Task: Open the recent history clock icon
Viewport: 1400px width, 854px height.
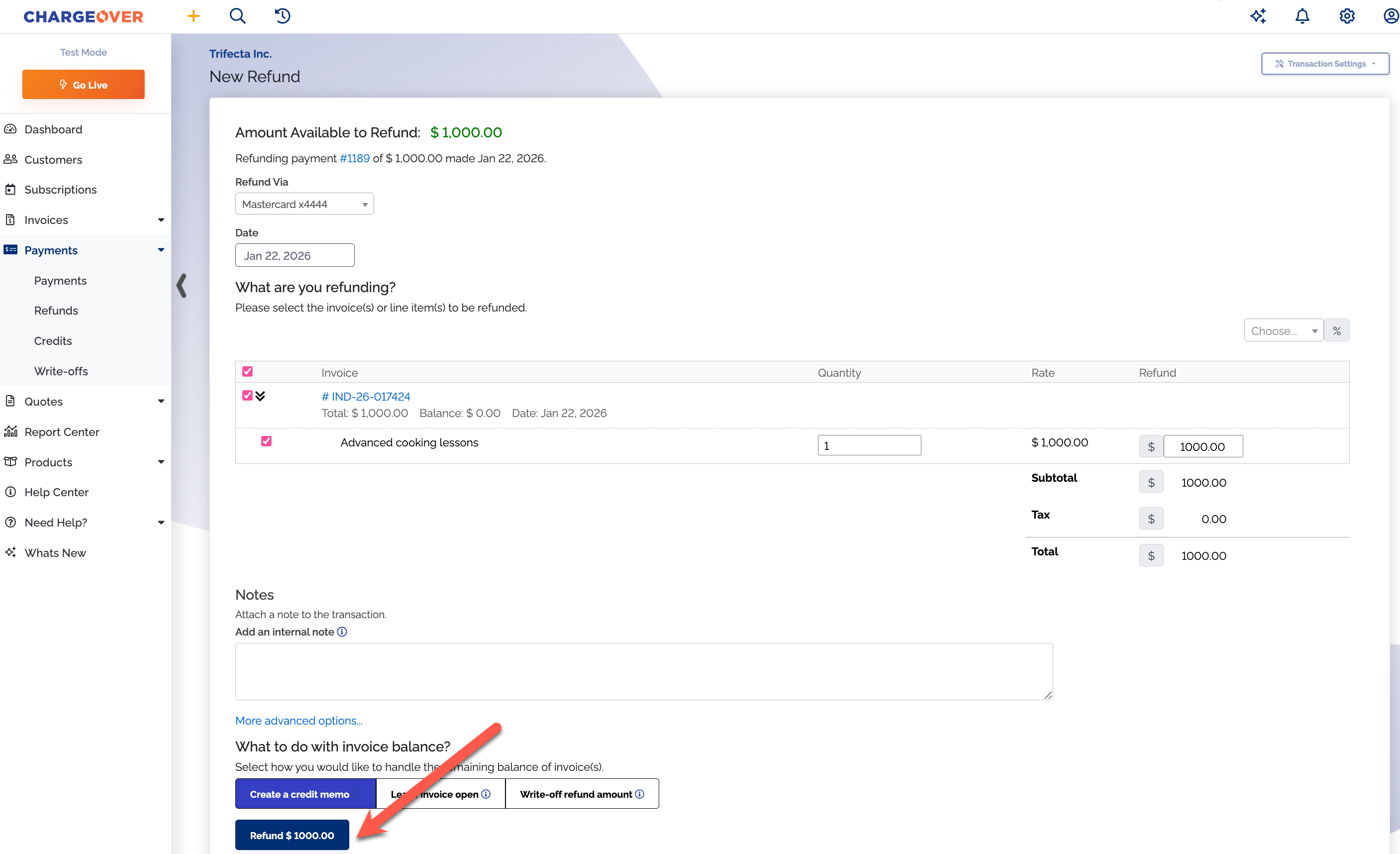Action: 283,16
